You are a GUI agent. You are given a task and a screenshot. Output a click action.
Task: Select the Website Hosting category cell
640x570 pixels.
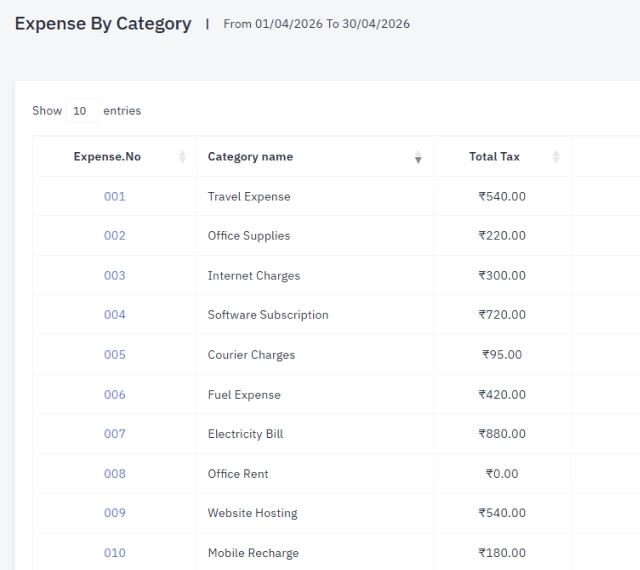[x=315, y=513]
